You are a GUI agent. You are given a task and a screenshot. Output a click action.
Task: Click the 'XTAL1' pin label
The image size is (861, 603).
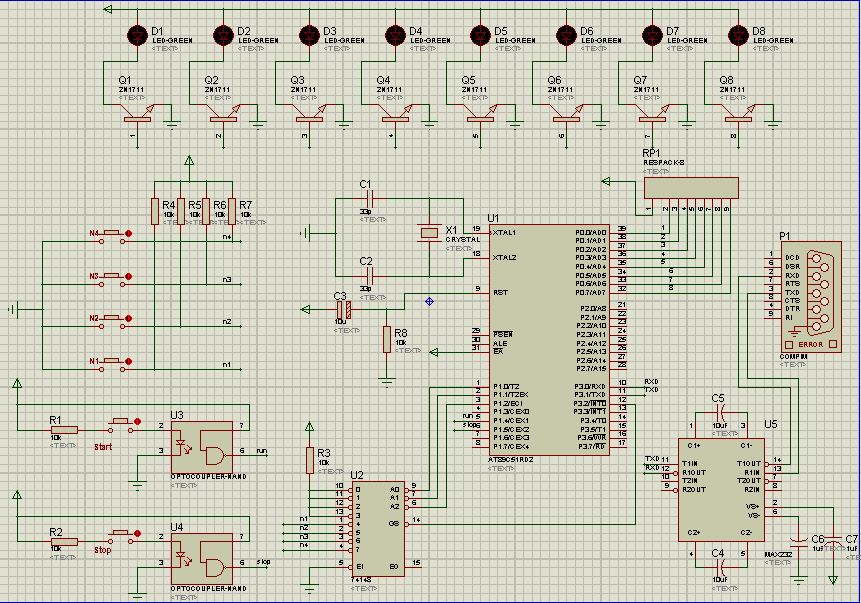pyautogui.click(x=504, y=232)
